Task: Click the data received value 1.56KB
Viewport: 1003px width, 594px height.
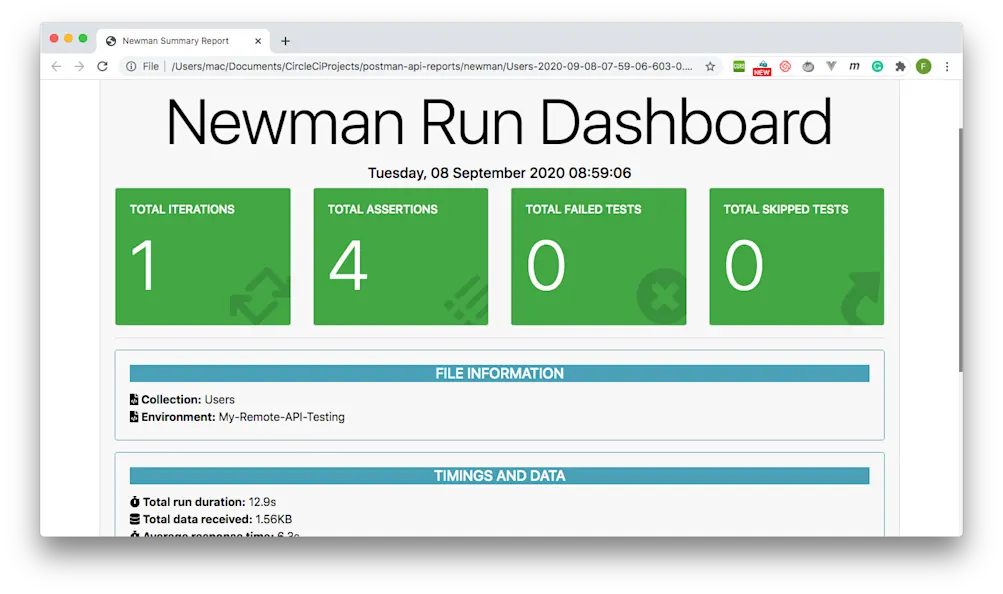Action: pyautogui.click(x=274, y=519)
